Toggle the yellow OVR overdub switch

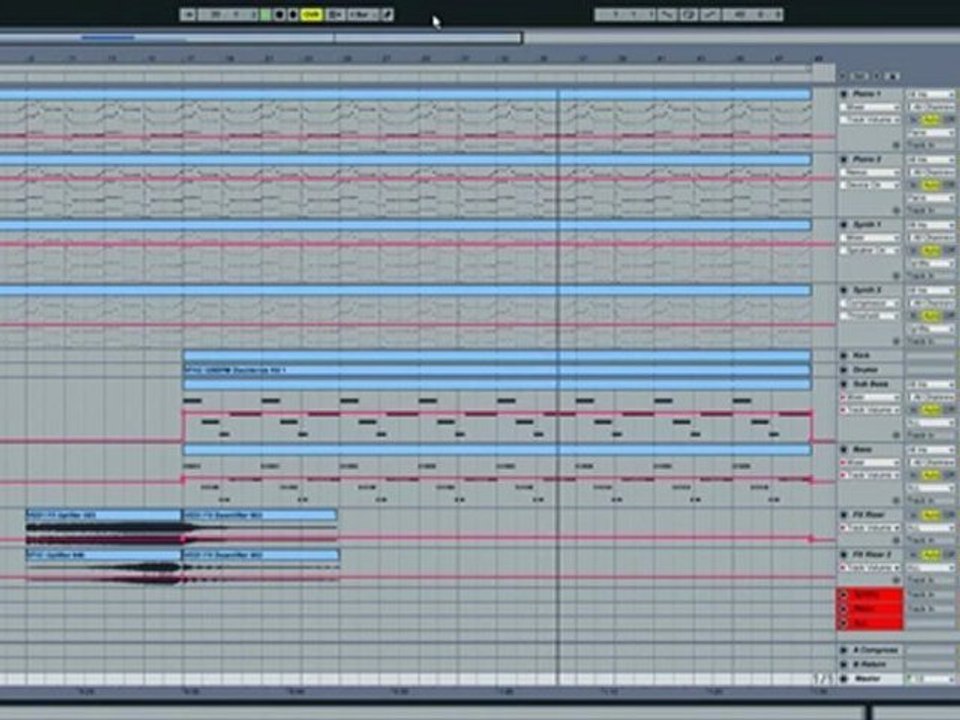coord(312,15)
